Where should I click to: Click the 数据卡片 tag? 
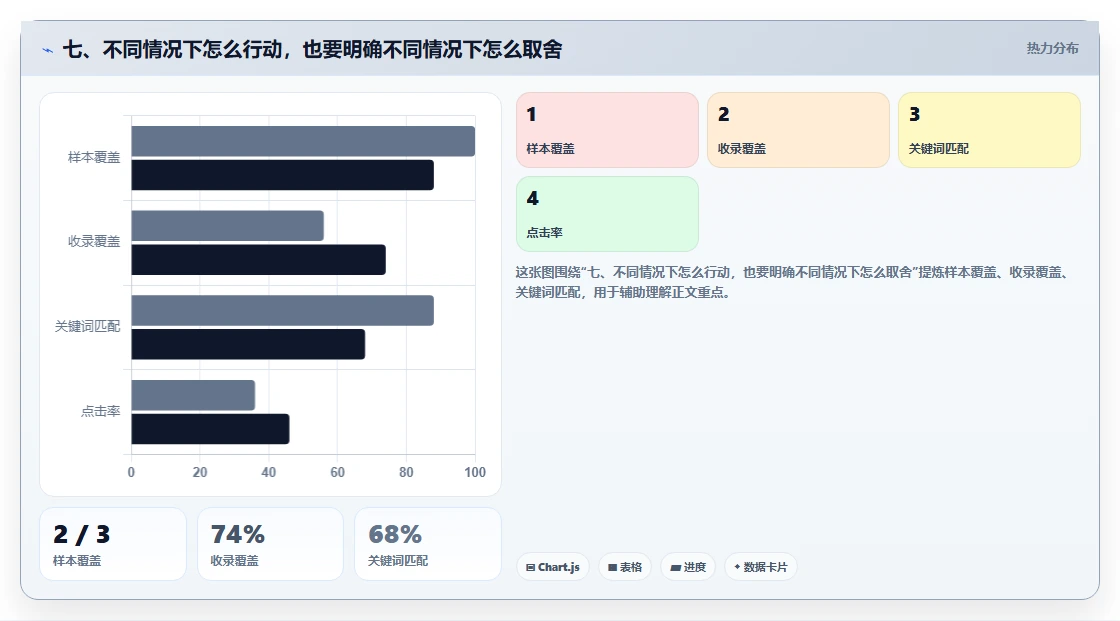click(x=761, y=567)
